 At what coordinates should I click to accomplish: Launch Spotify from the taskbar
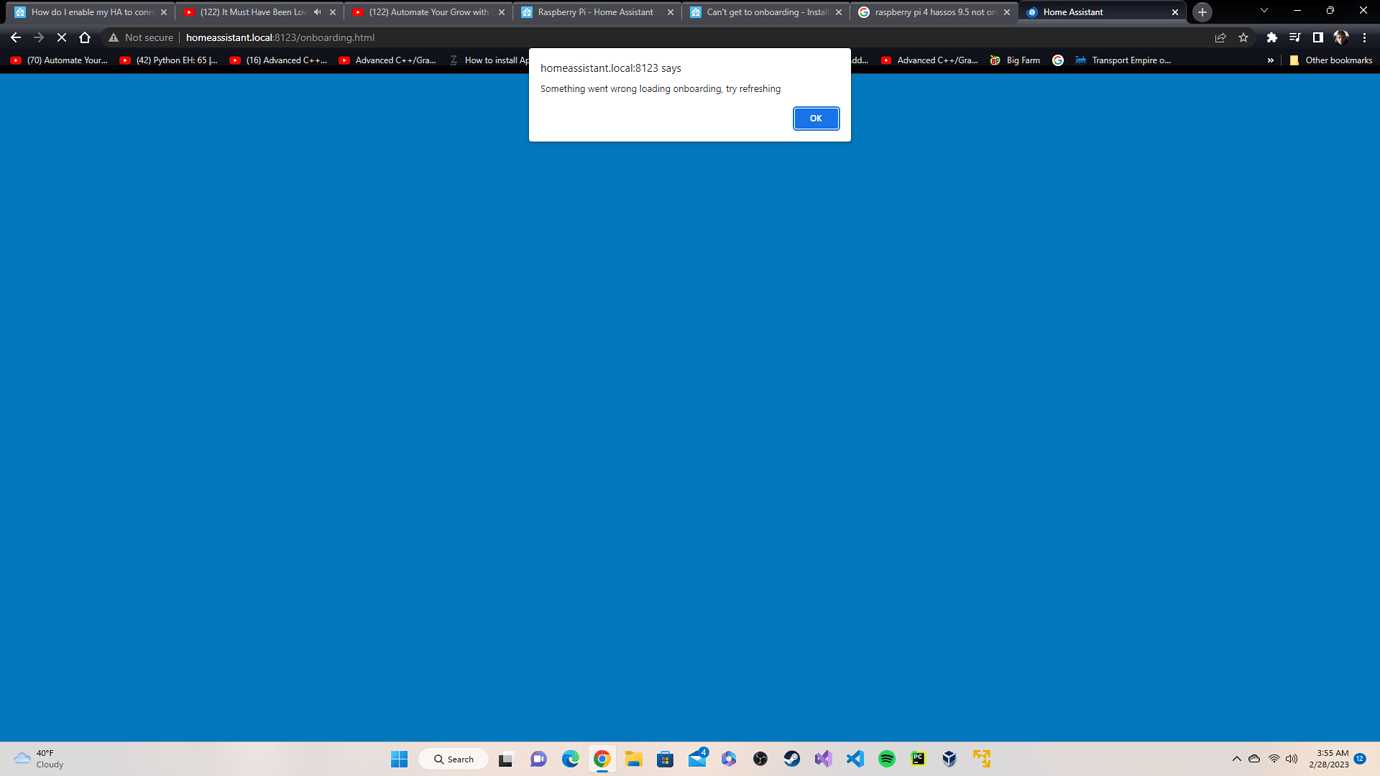click(x=886, y=759)
